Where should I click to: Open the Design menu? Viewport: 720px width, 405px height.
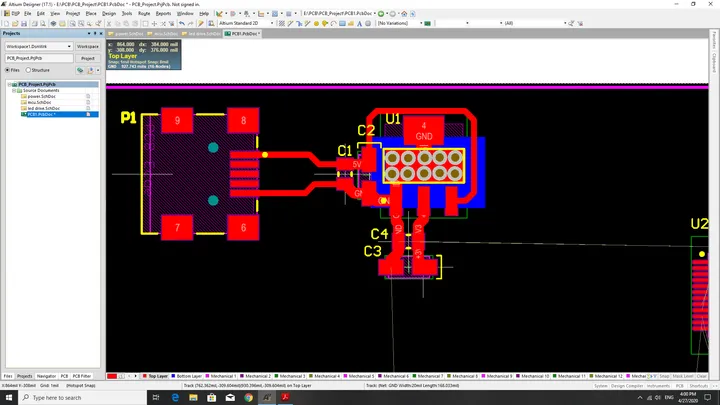coord(109,14)
